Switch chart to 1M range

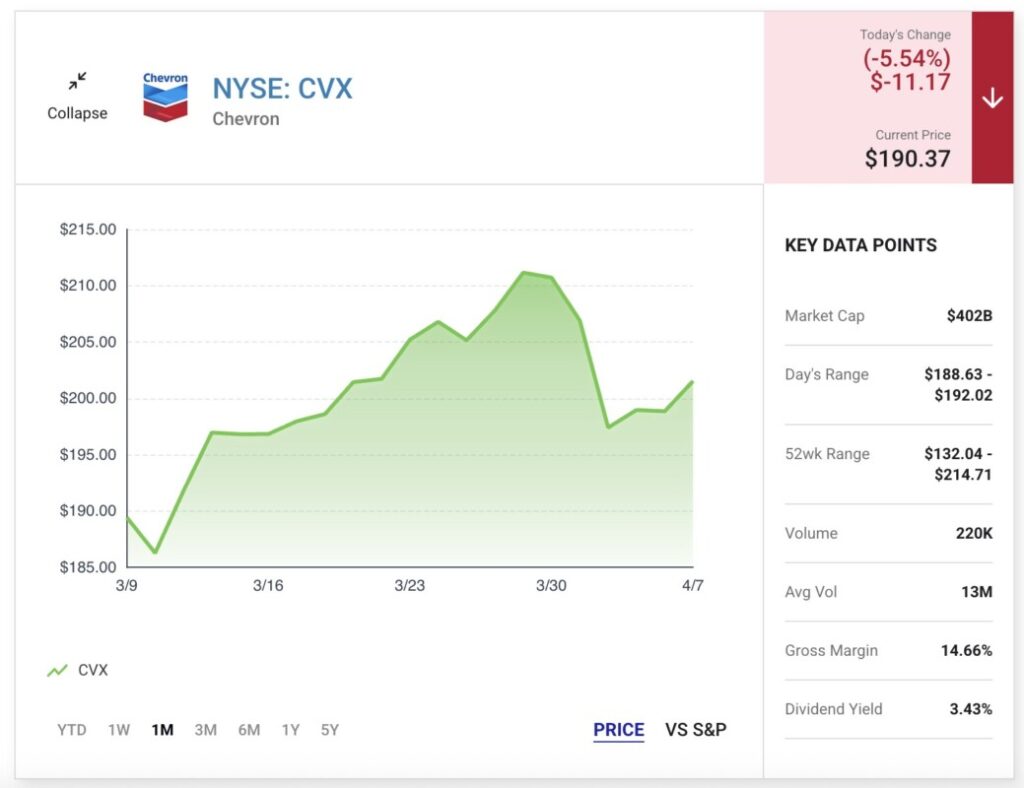(162, 730)
